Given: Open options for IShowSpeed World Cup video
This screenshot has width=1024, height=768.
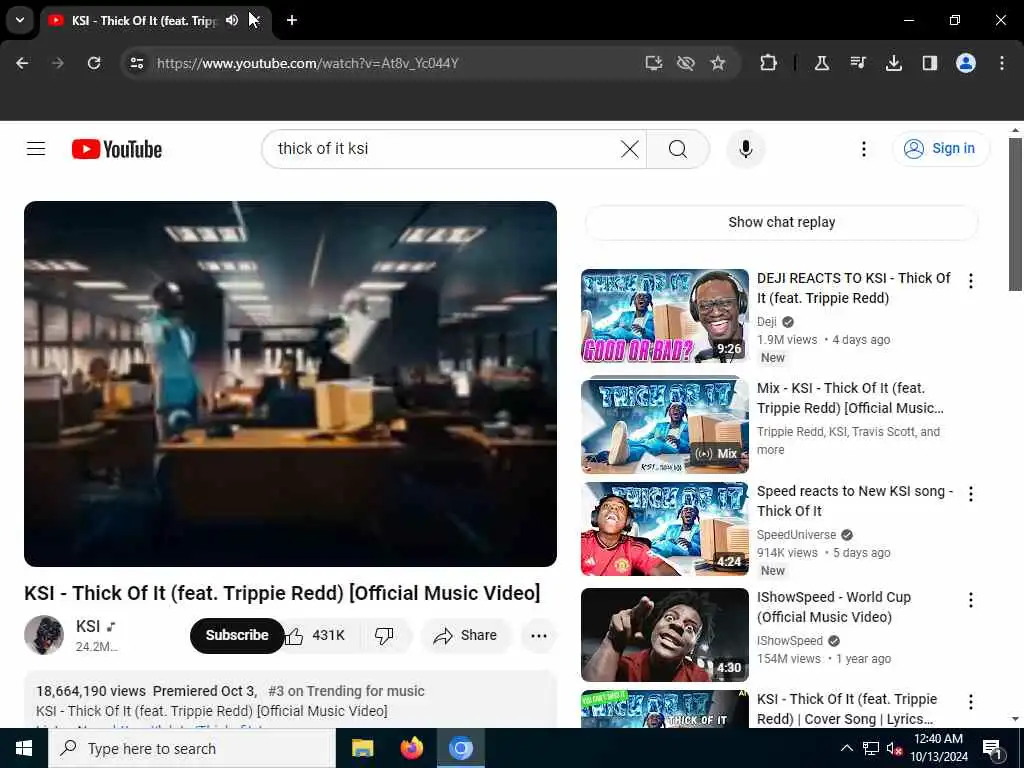Looking at the screenshot, I should [x=971, y=600].
